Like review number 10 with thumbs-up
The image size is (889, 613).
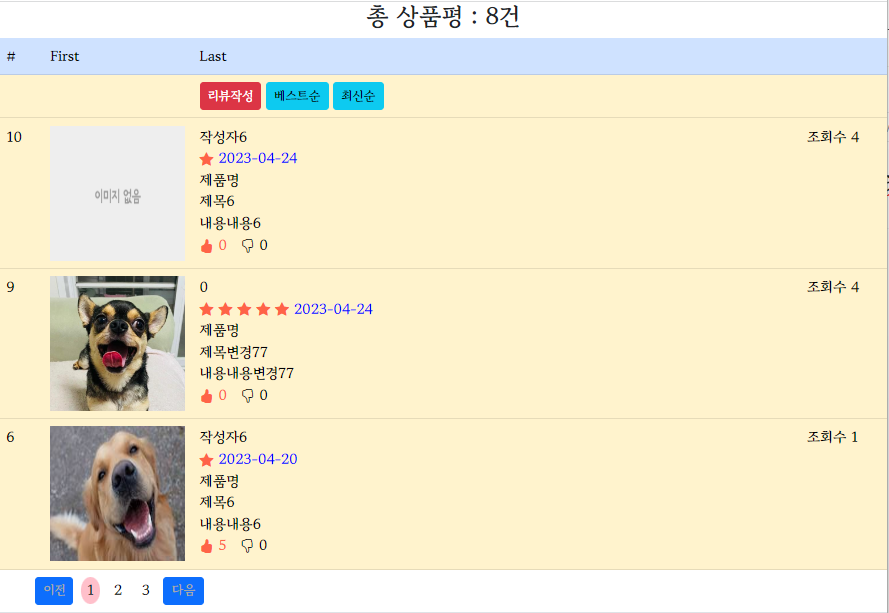point(206,246)
